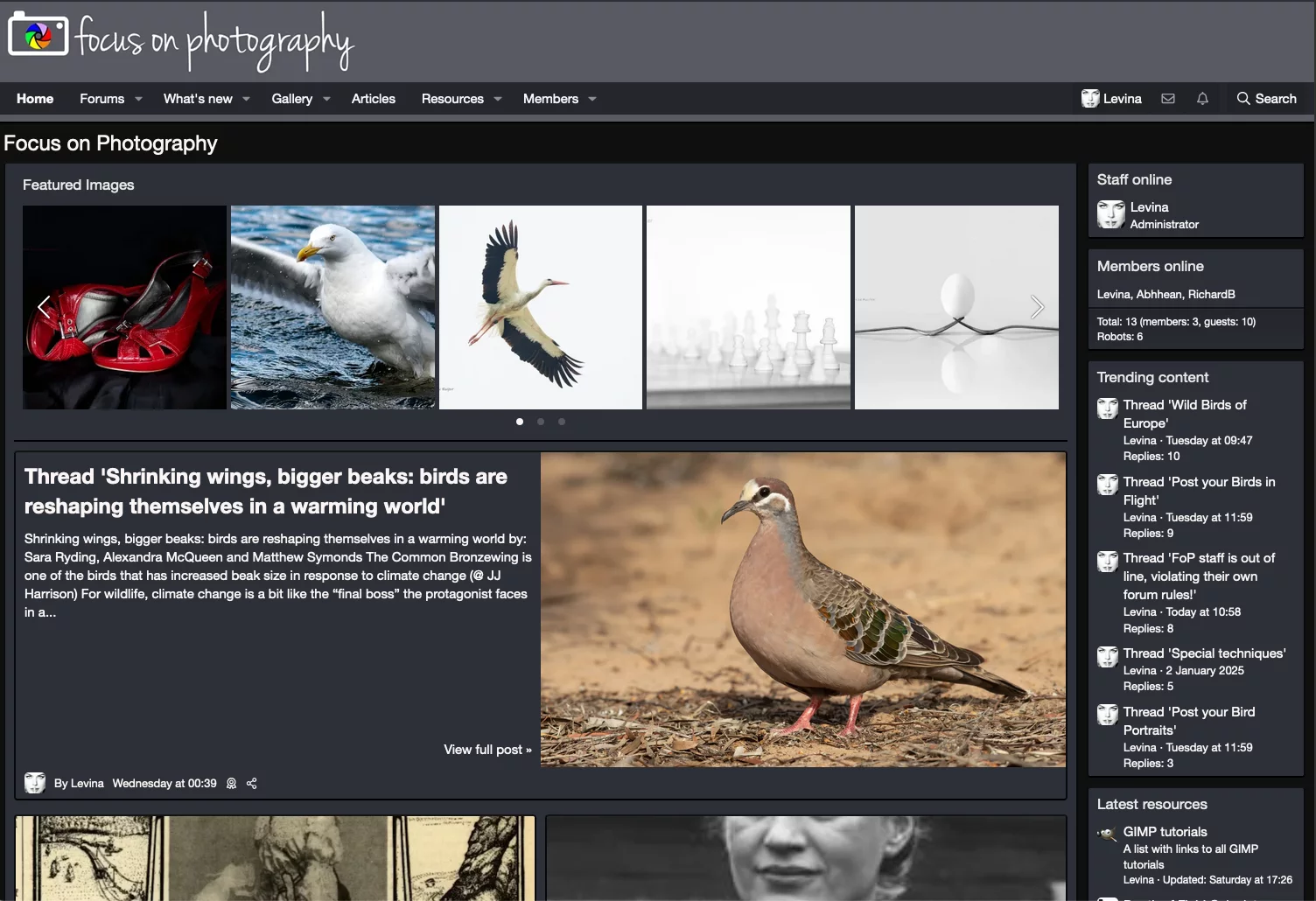Expand the Resources dropdown arrow
The height and width of the screenshot is (901, 1316).
tap(498, 99)
